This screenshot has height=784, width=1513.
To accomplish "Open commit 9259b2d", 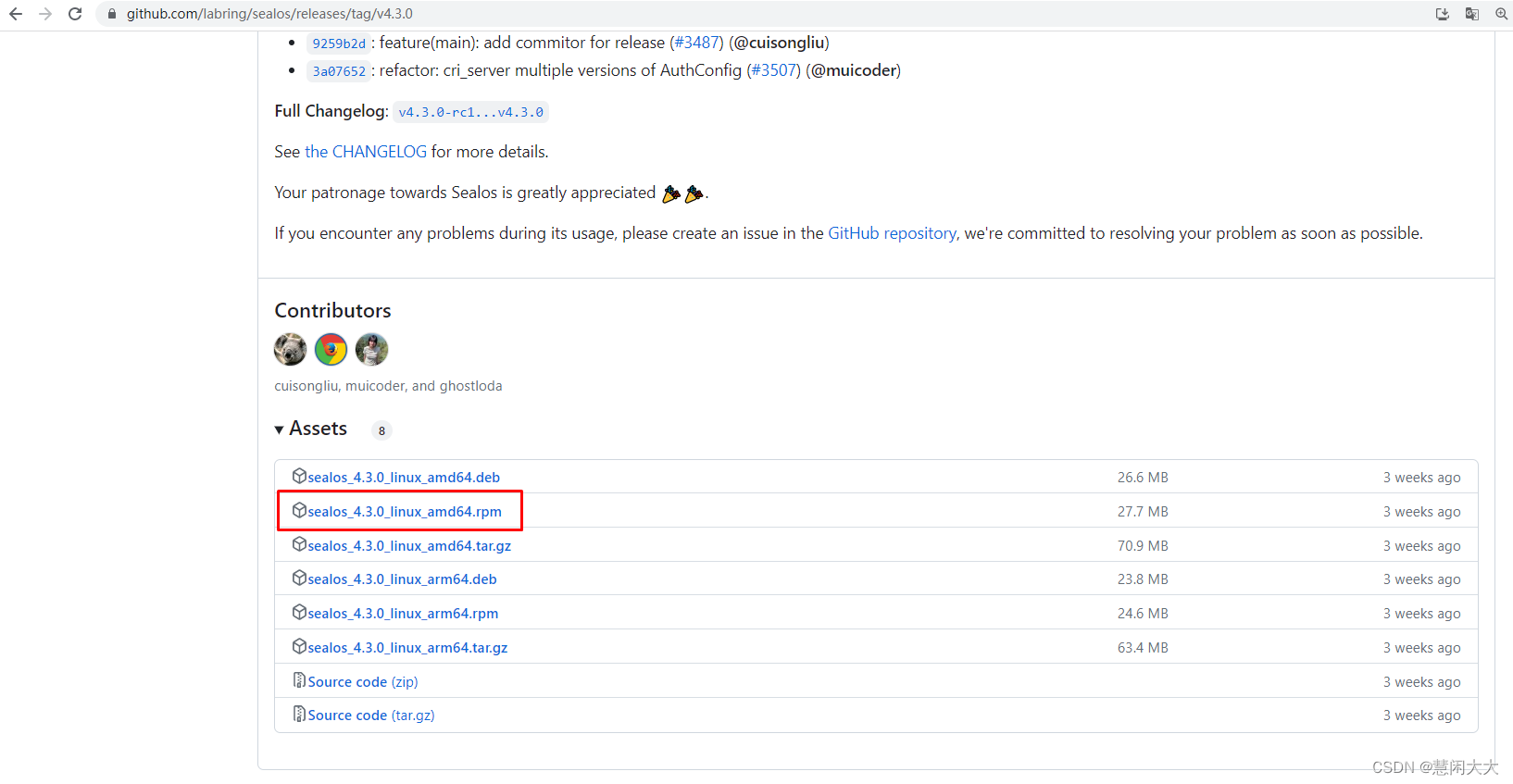I will tap(339, 44).
